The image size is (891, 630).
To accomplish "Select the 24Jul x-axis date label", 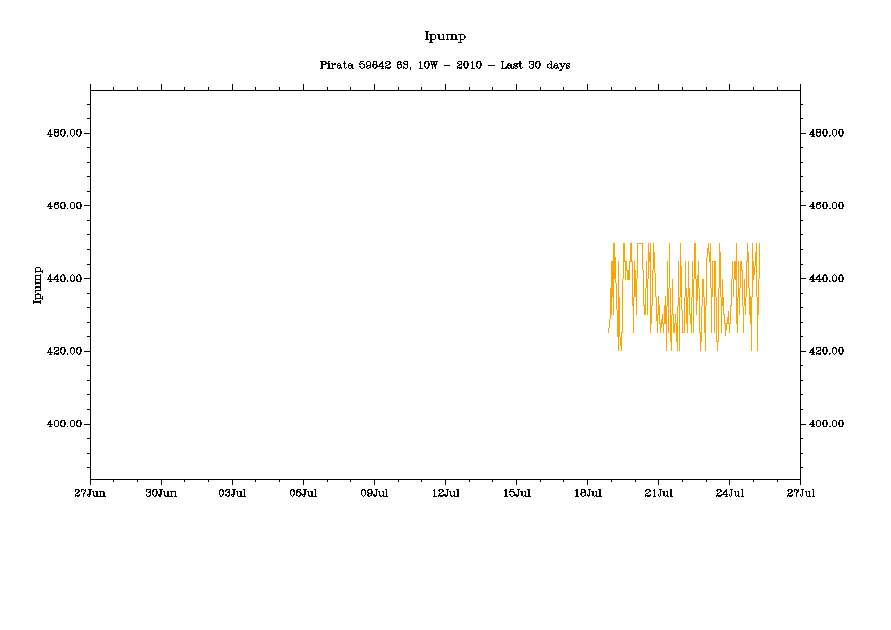I will 729,493.
